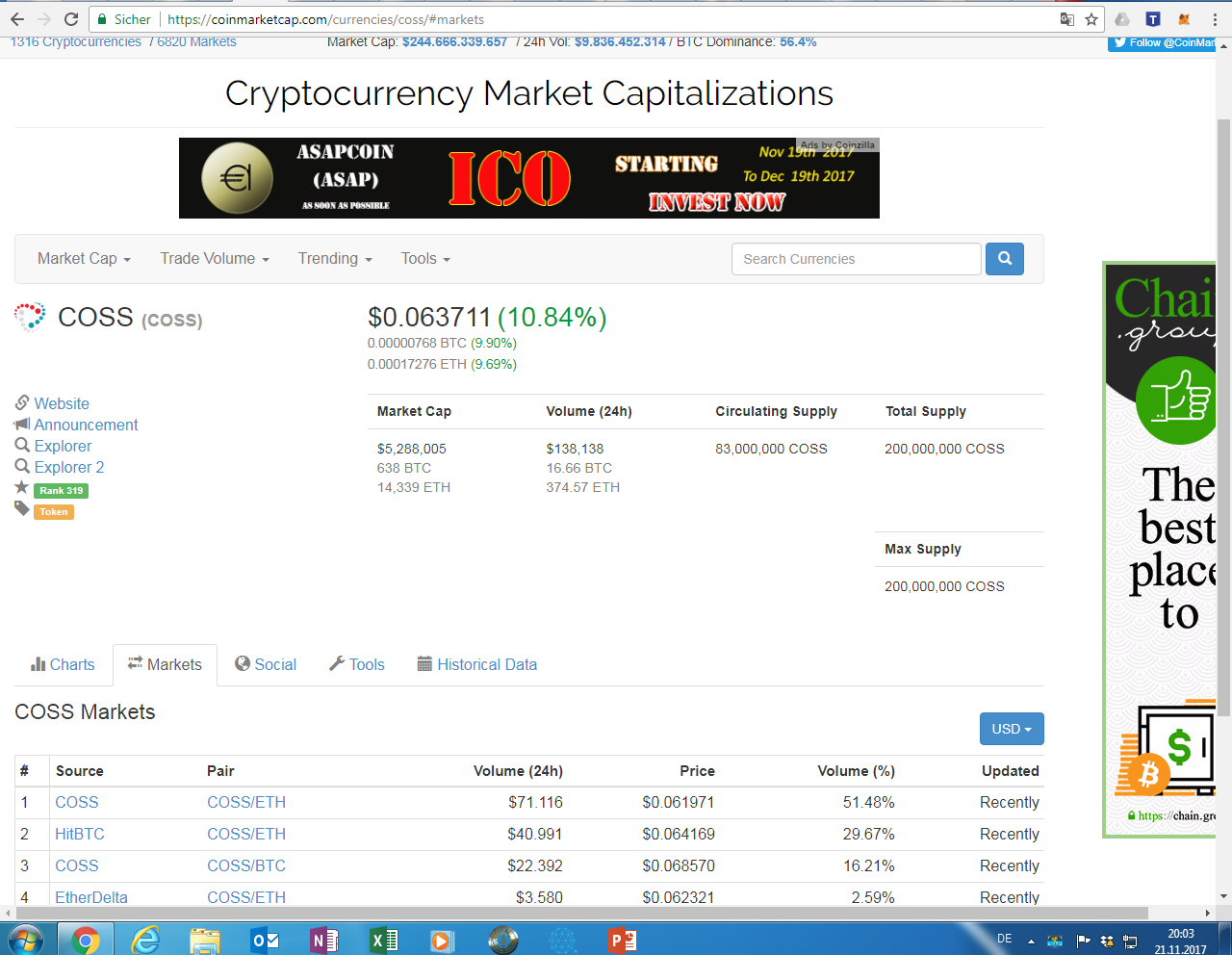Viewport: 1232px width, 955px height.
Task: Open the EtherDelta source link
Action: tap(91, 897)
